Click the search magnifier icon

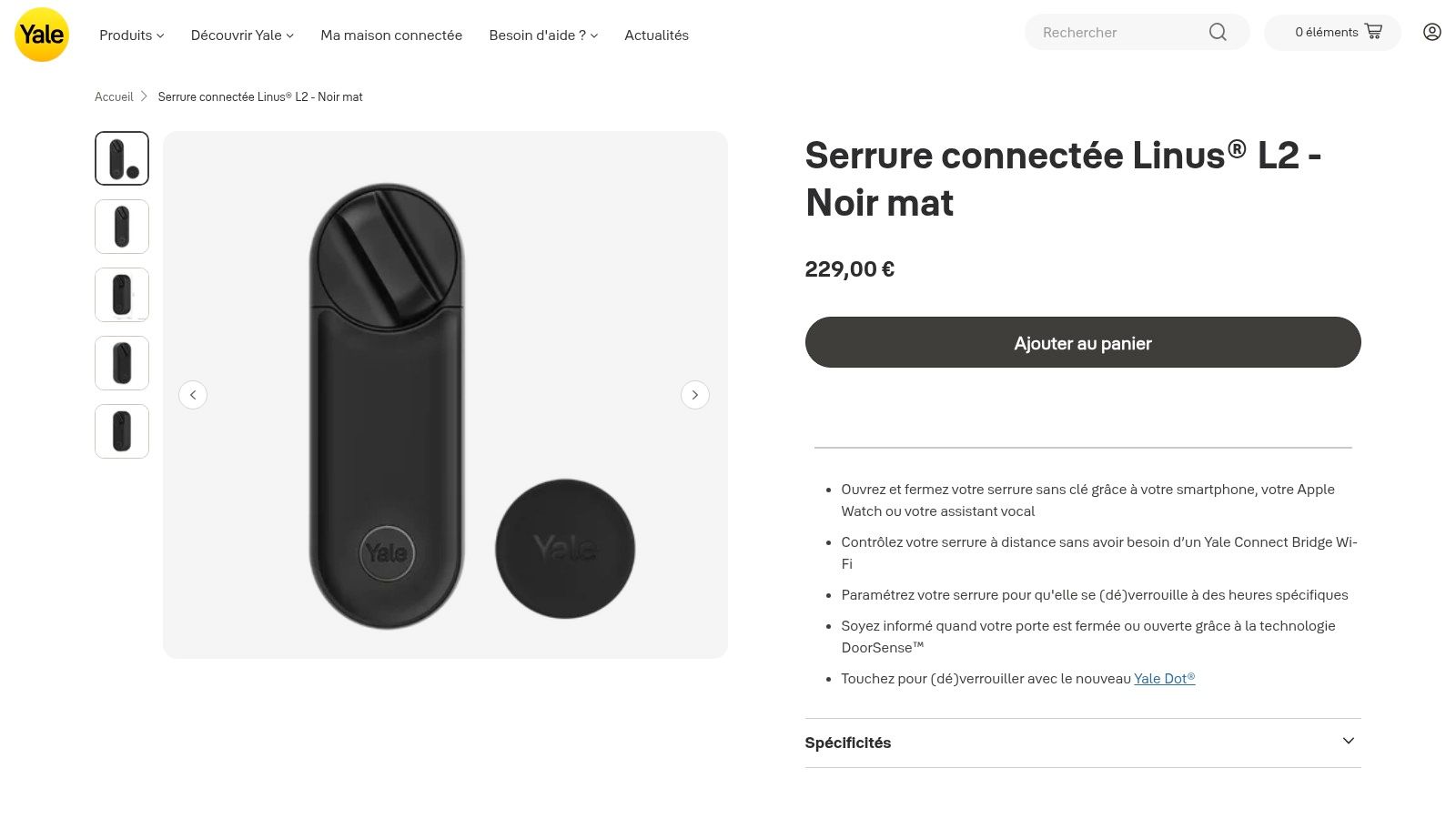[1217, 32]
